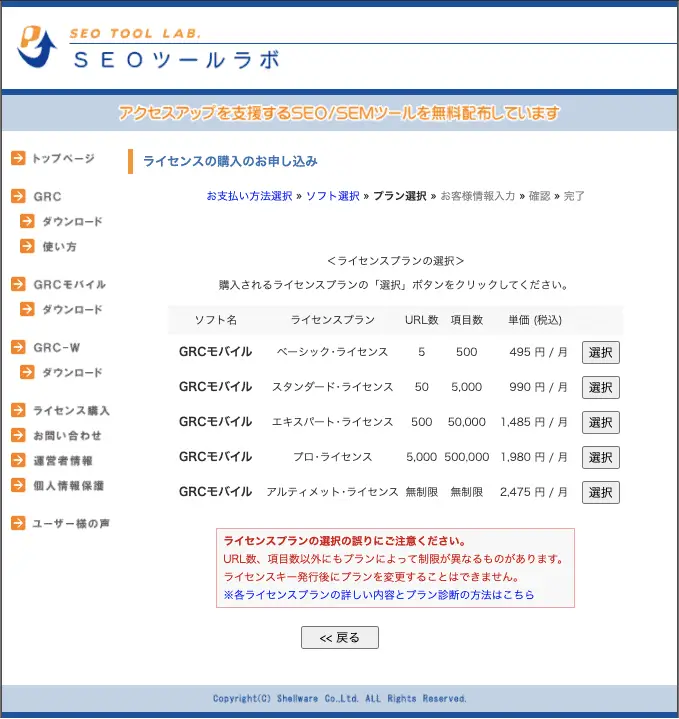679x719 pixels.
Task: Select the ベーシック・ライセンス plan button
Action: point(601,352)
